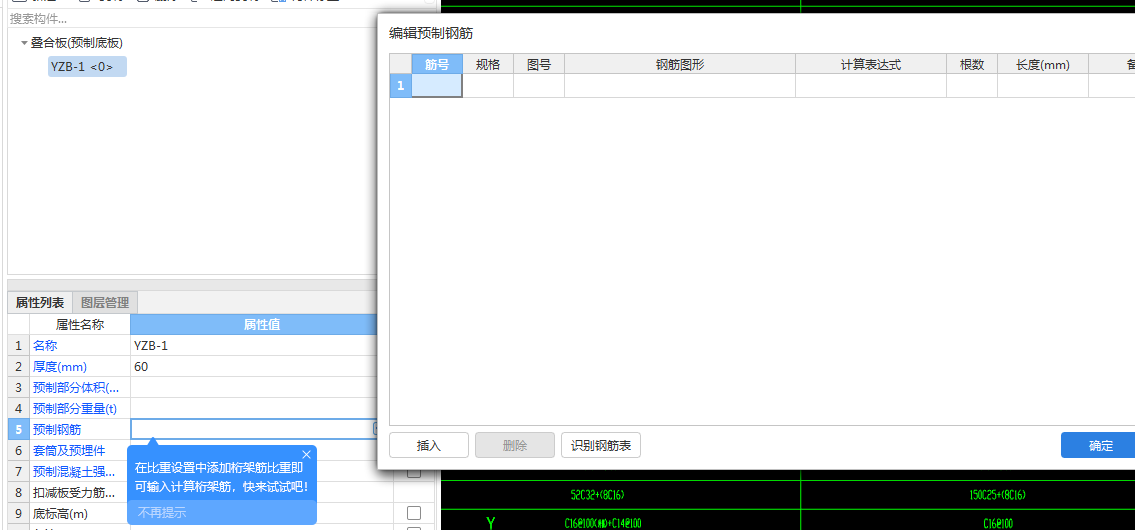Image resolution: width=1135 pixels, height=530 pixels.
Task: Click the thickness value 60
Action: click(253, 367)
